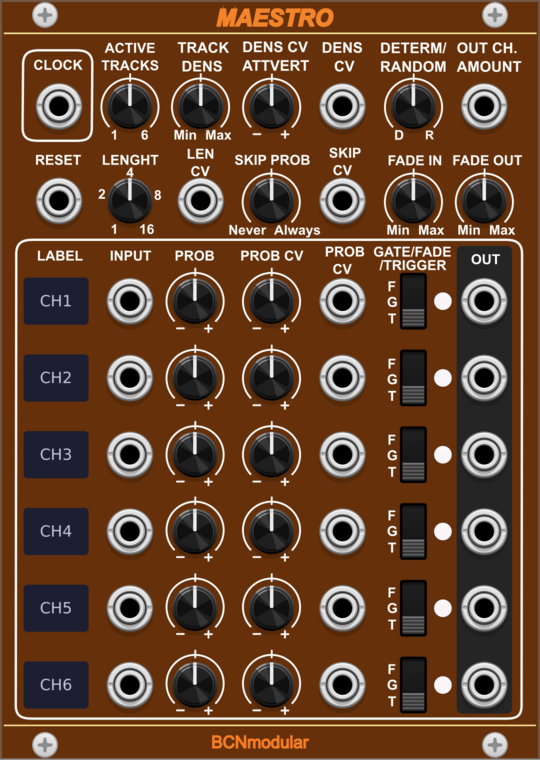Click the ACTIVE TRACKS knob
Image resolution: width=540 pixels, height=760 pixels.
(x=130, y=105)
